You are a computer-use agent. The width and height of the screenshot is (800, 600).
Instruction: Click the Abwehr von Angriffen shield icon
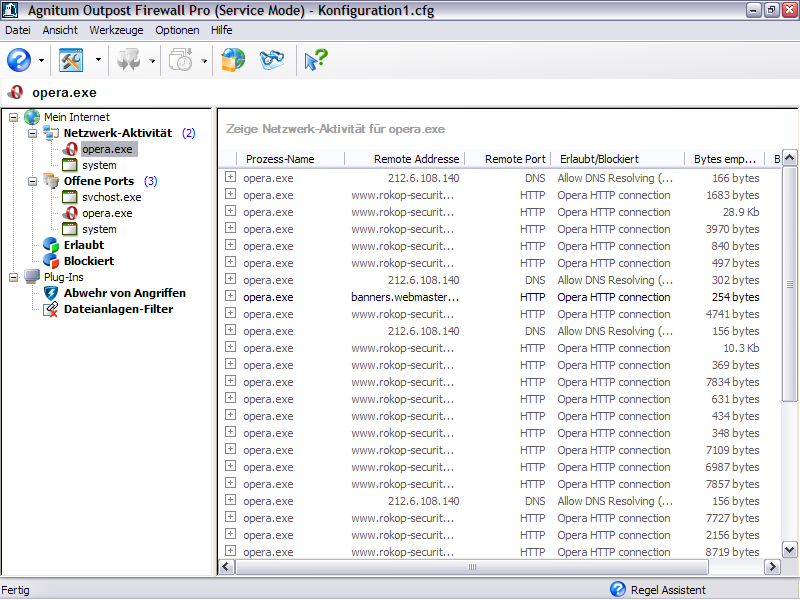(x=51, y=293)
